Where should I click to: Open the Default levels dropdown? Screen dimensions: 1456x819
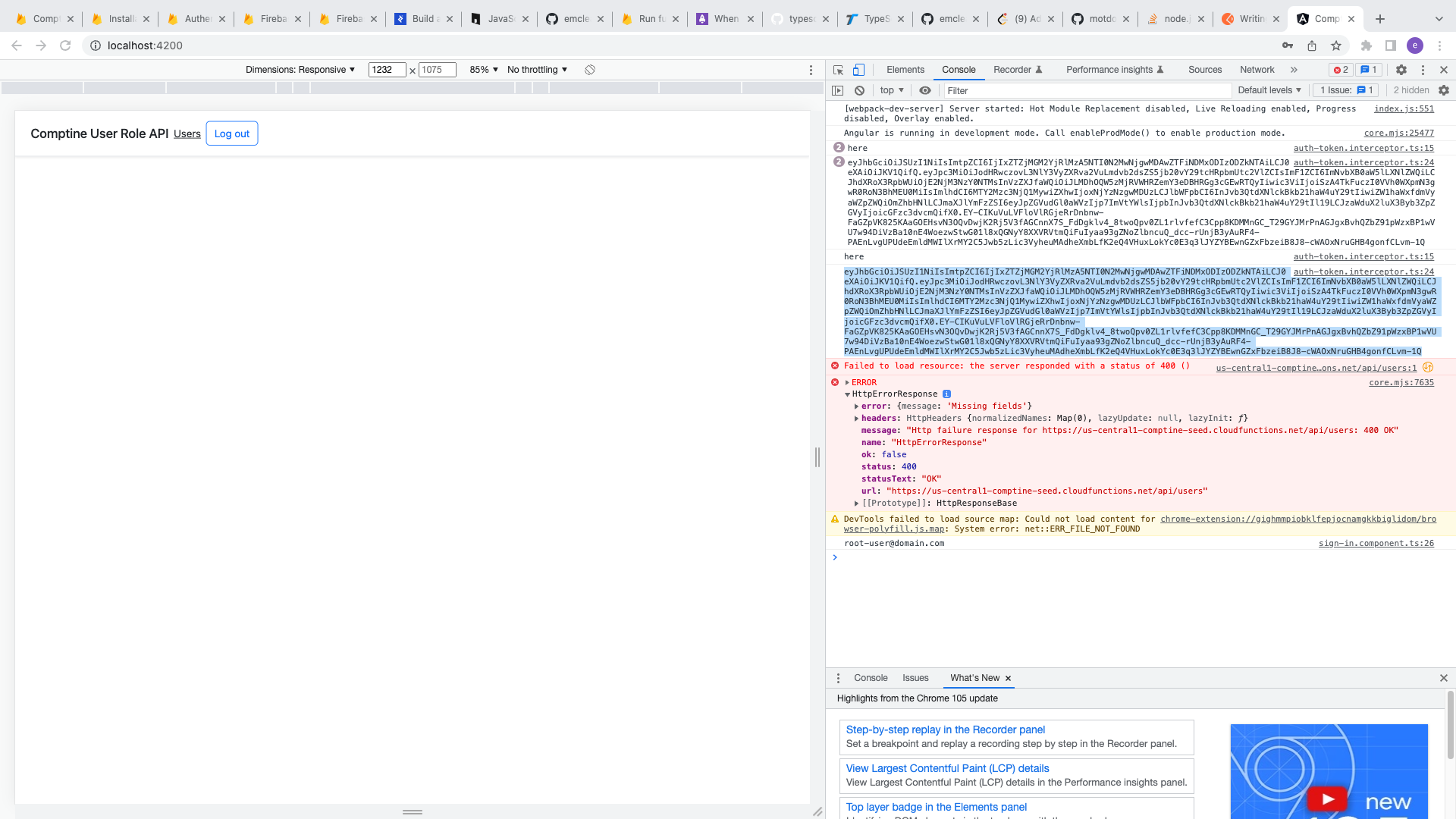click(1269, 90)
